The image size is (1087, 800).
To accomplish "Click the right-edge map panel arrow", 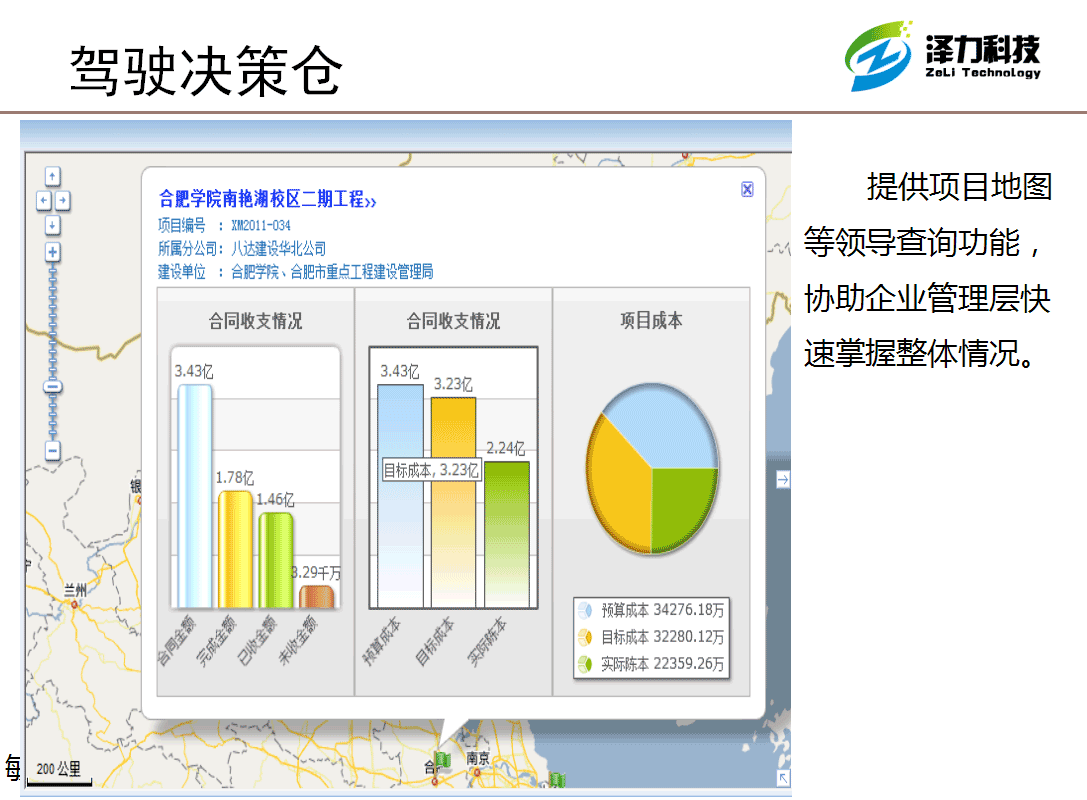I will 783,480.
